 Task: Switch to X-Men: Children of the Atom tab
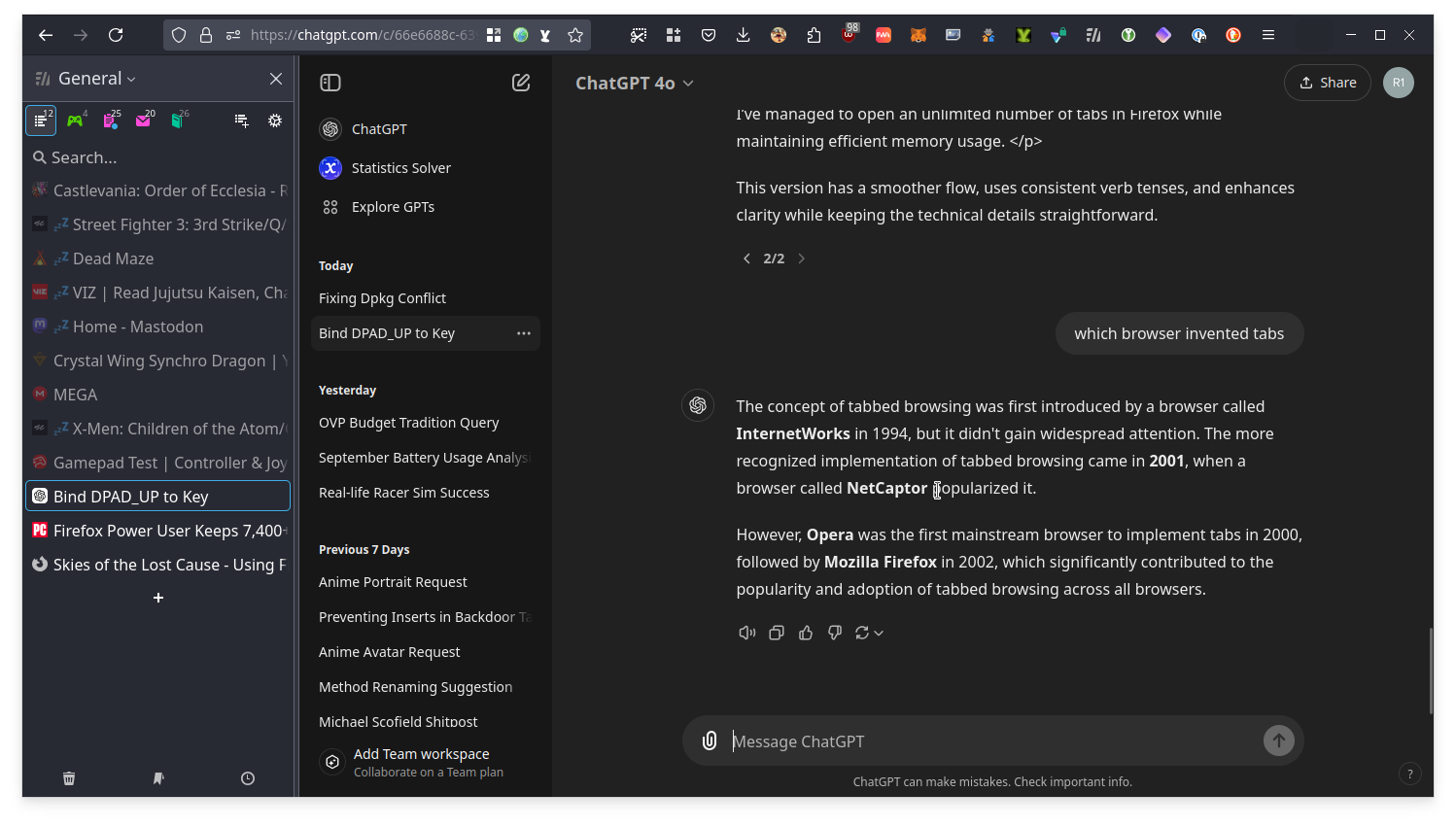coord(158,429)
